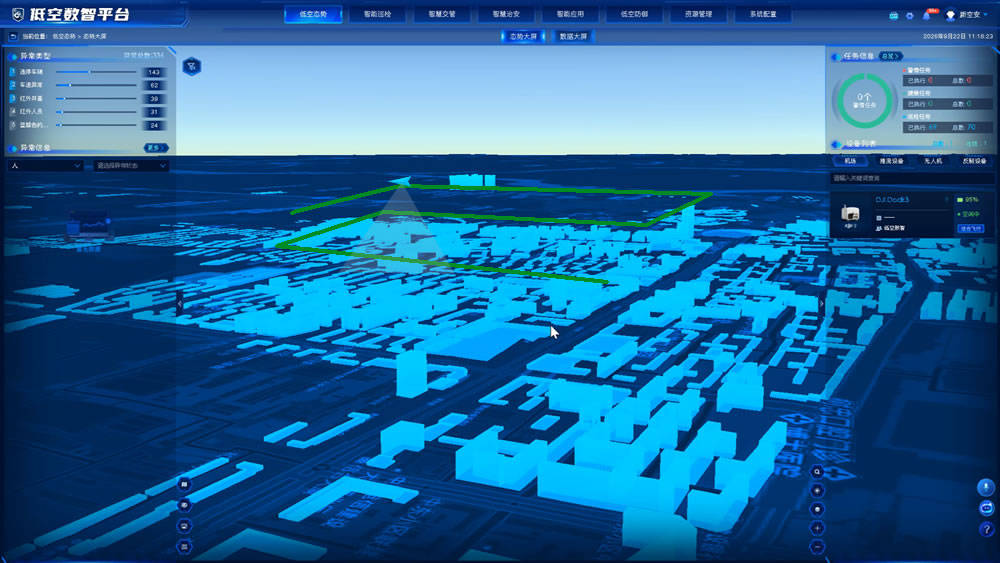Image resolution: width=1000 pixels, height=563 pixels.
Task: Click the 总览 button beside 任务信息
Action: click(890, 56)
